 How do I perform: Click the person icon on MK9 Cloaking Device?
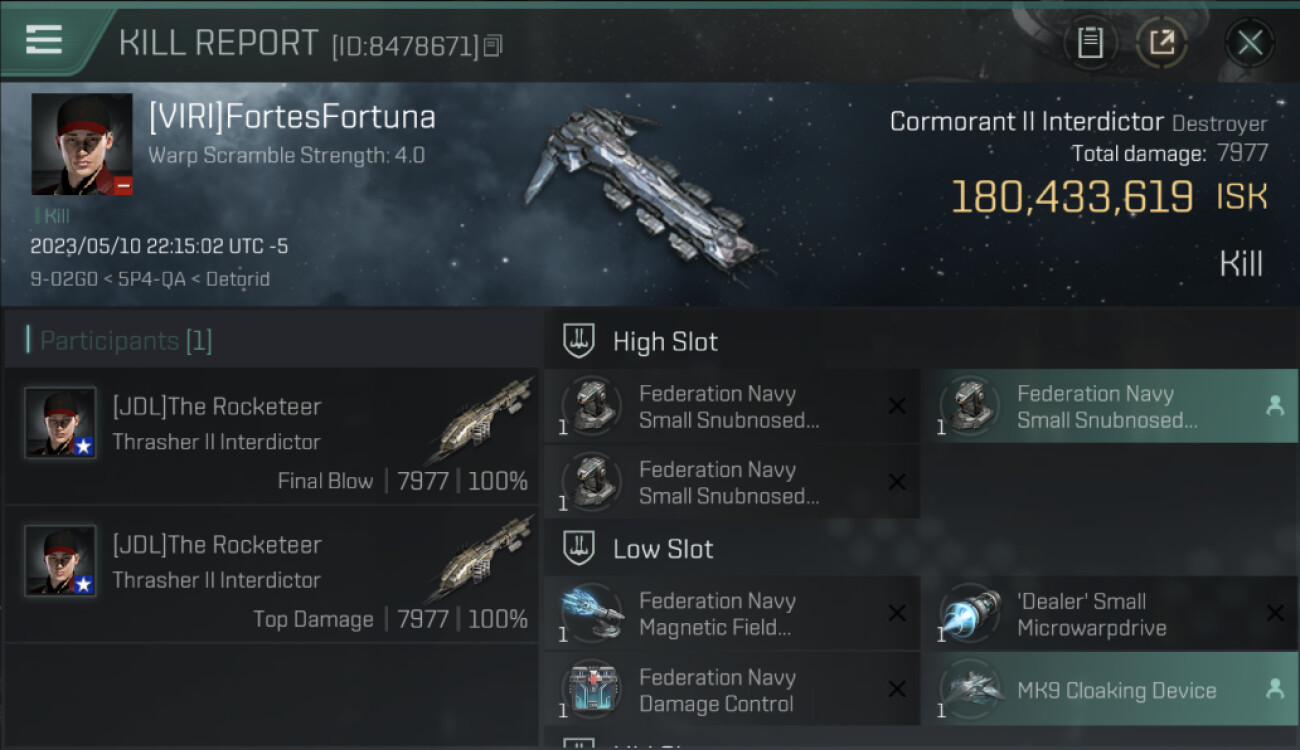(x=1275, y=689)
